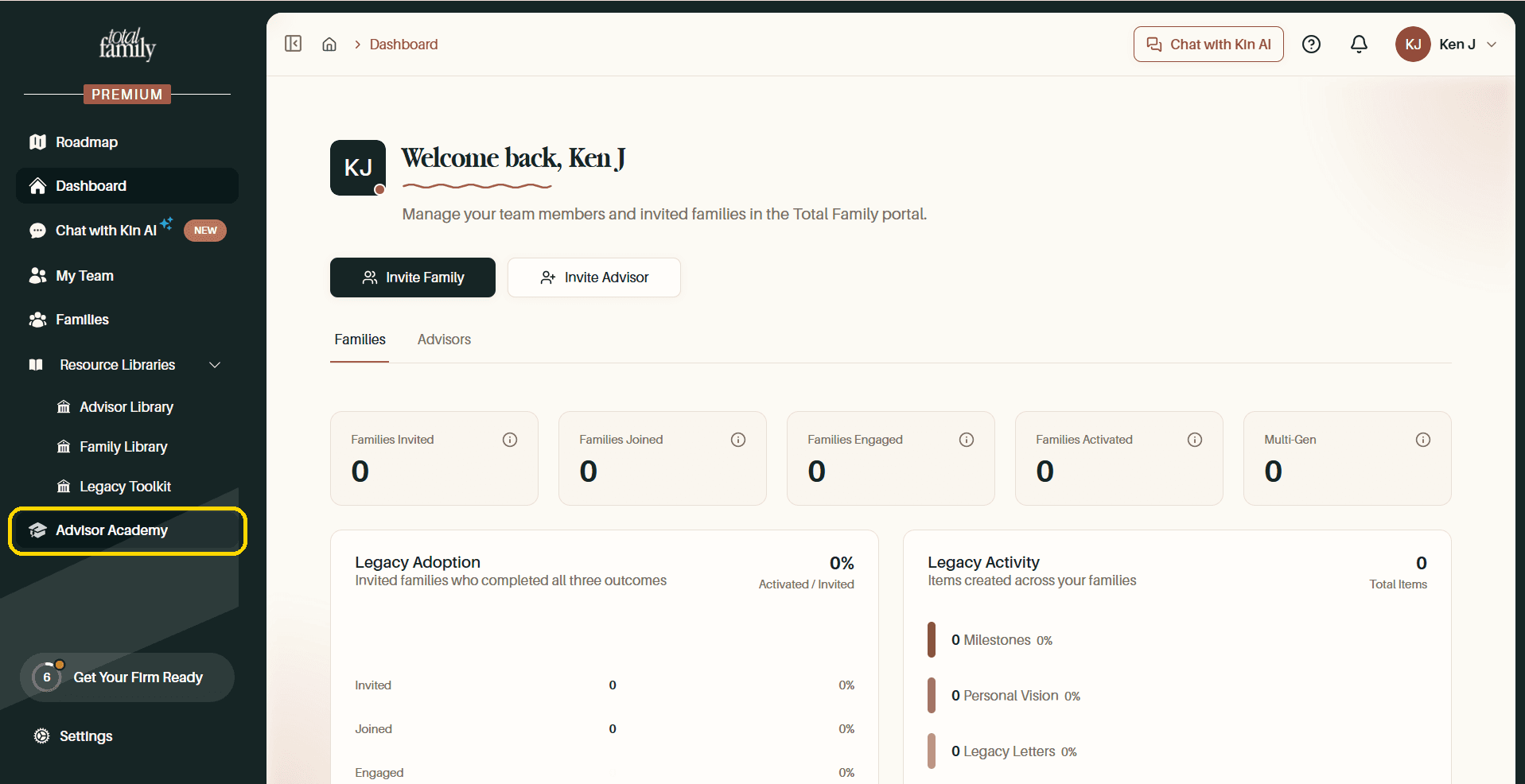Click the Invite Advisor button
This screenshot has width=1525, height=784.
tap(594, 278)
